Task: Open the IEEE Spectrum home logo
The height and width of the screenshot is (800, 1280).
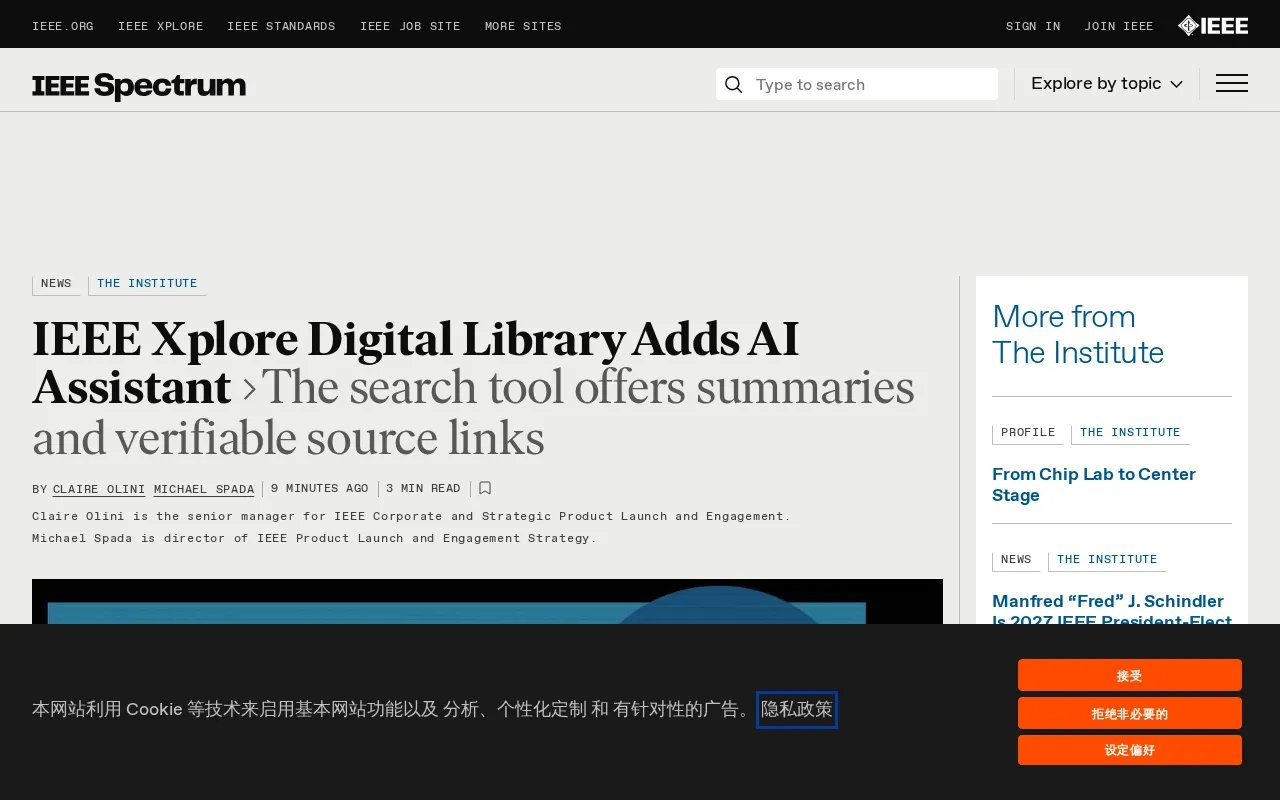Action: click(139, 86)
